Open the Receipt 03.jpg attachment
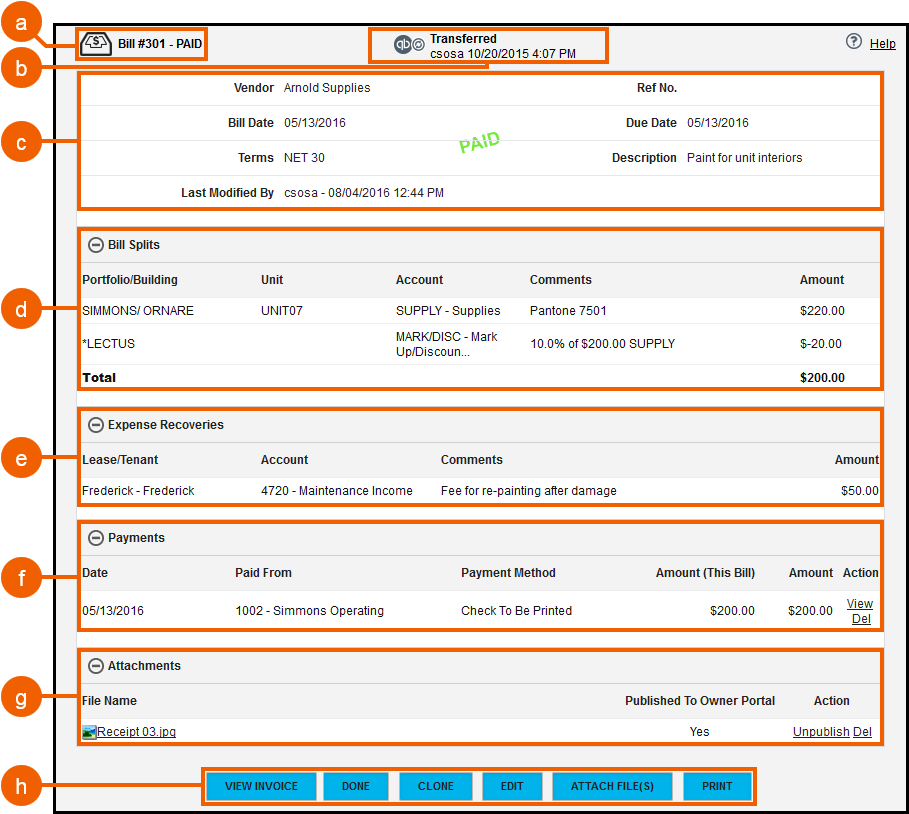909x814 pixels. tap(136, 732)
